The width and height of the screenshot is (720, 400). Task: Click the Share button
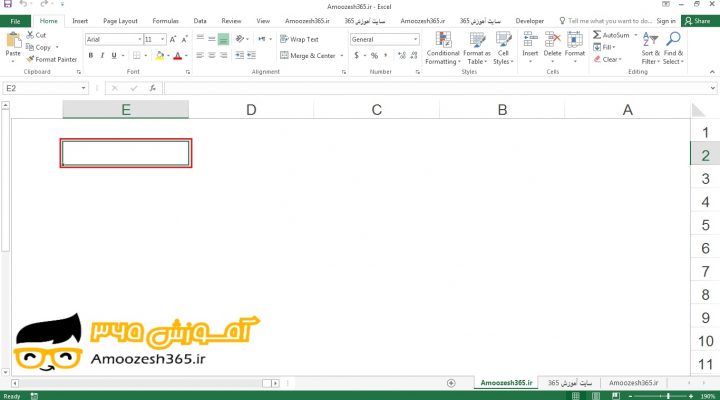[697, 21]
